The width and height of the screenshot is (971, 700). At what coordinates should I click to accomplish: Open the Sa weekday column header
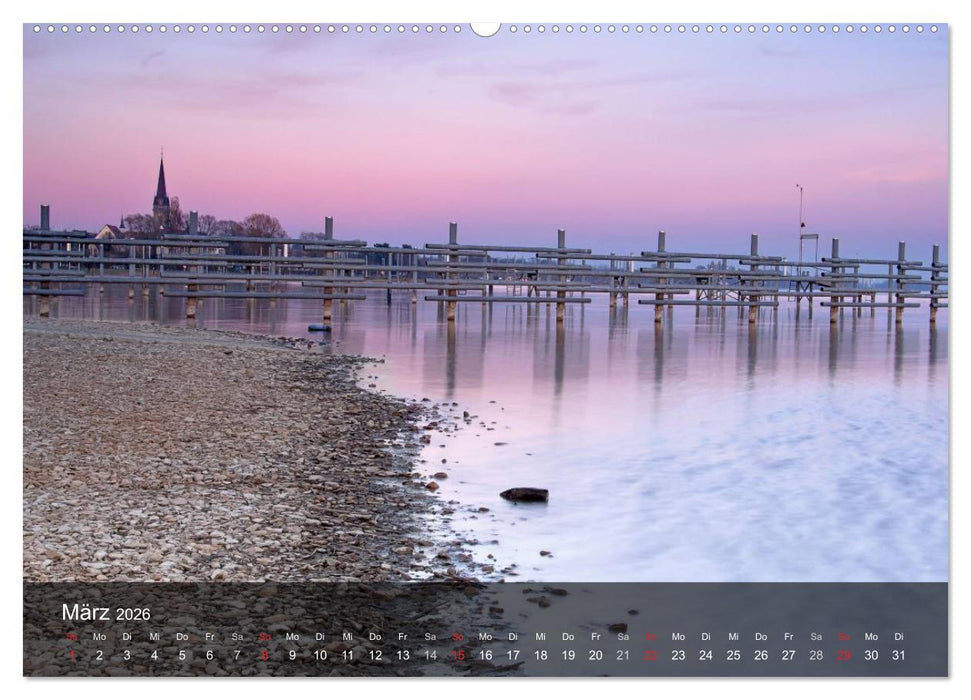tap(236, 635)
